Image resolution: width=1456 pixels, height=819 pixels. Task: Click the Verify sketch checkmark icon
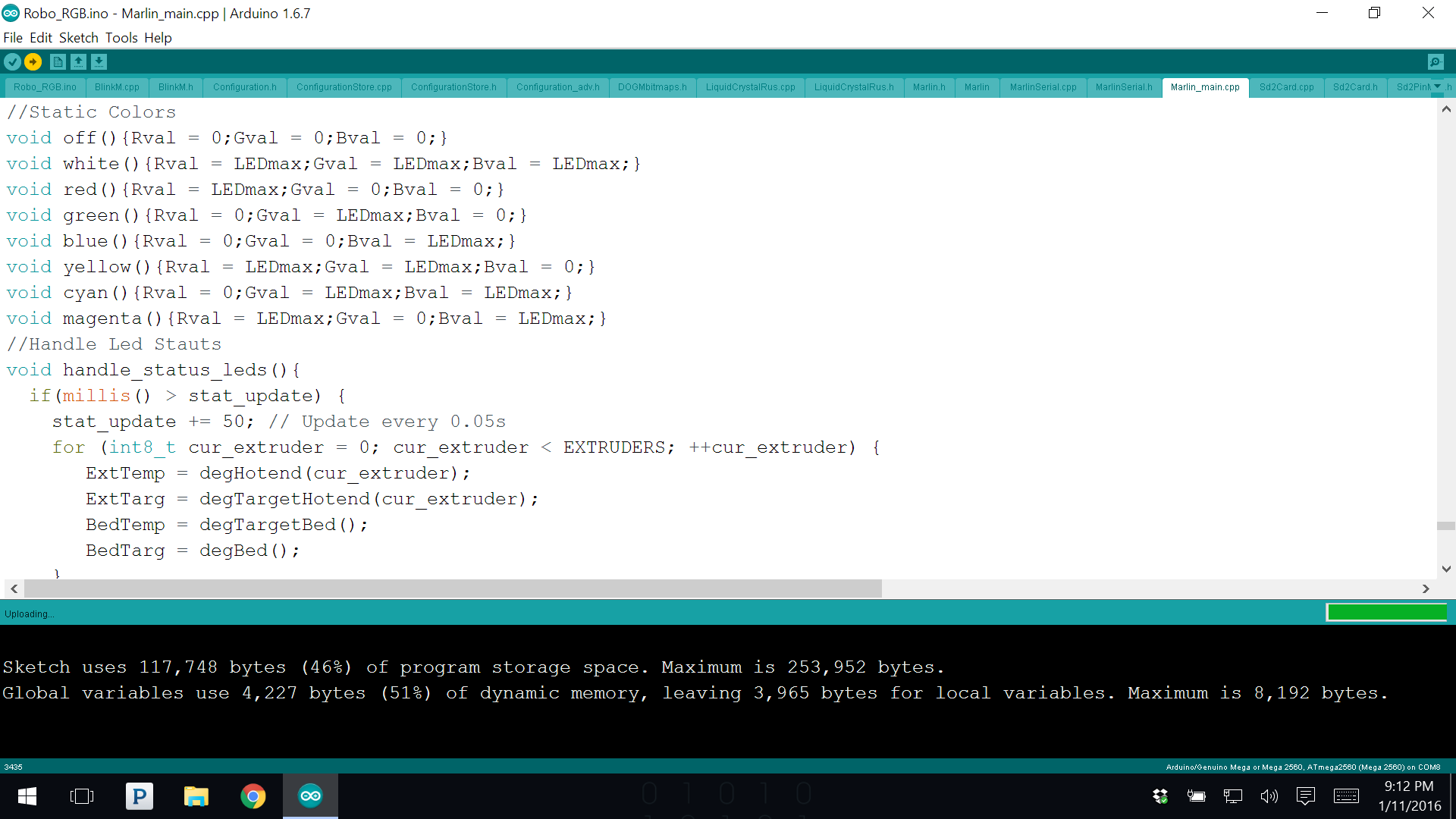12,61
